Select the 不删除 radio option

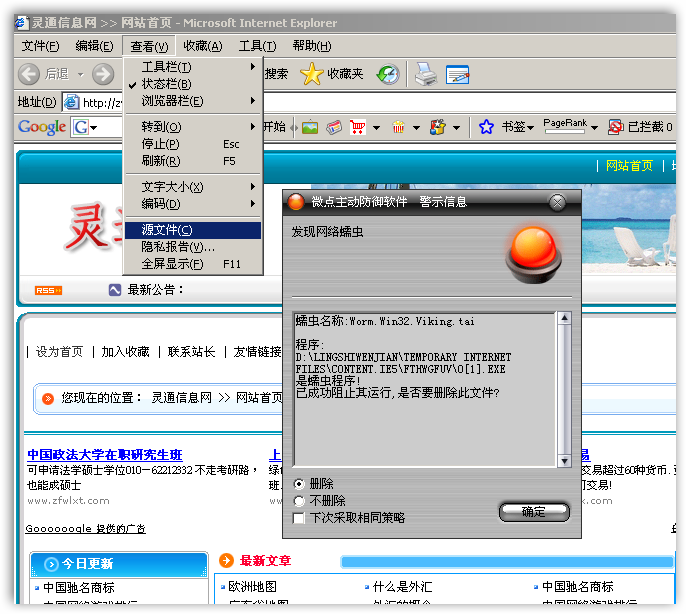click(x=299, y=501)
